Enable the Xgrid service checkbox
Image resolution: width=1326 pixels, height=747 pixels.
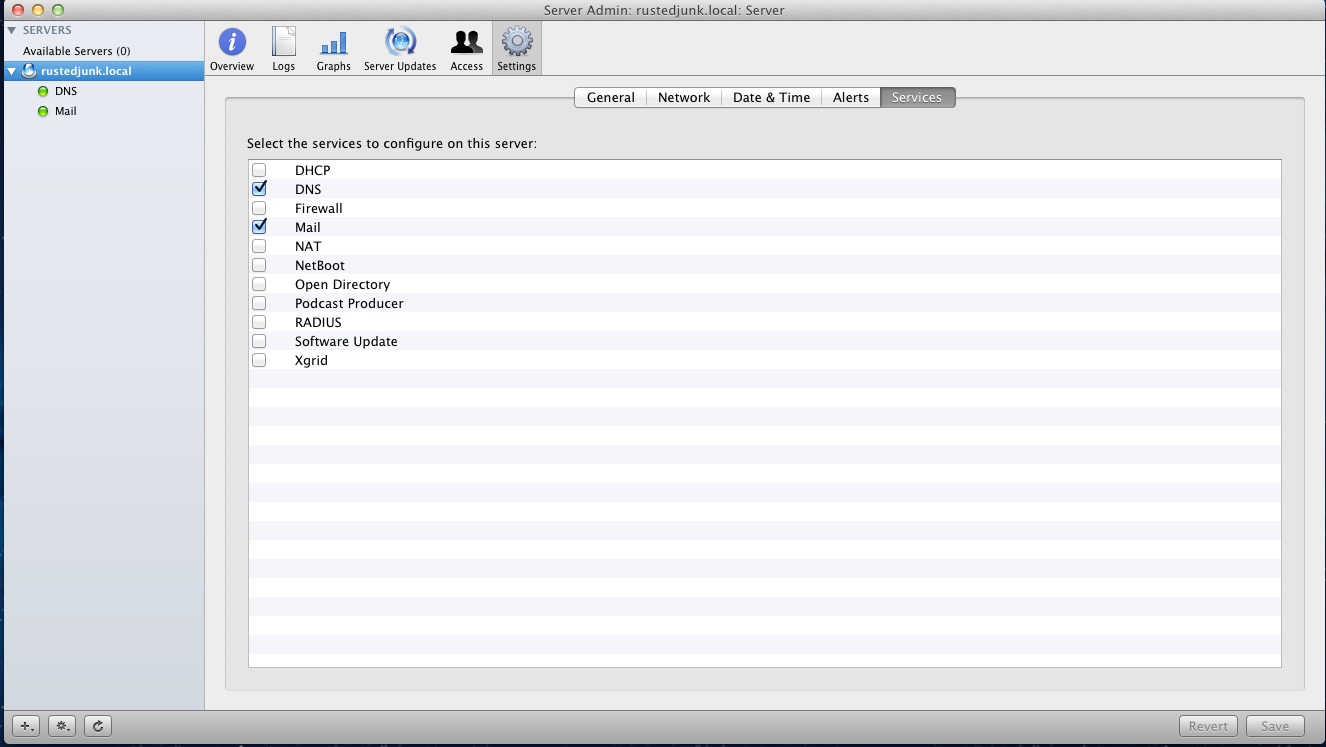click(259, 360)
